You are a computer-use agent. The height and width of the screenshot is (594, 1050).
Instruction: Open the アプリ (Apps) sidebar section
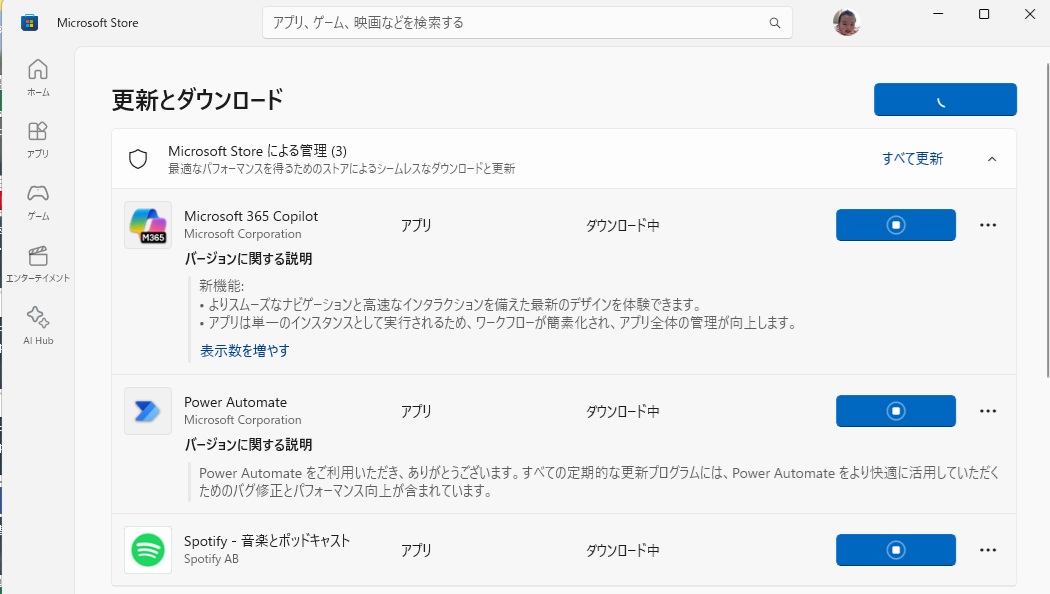click(38, 139)
